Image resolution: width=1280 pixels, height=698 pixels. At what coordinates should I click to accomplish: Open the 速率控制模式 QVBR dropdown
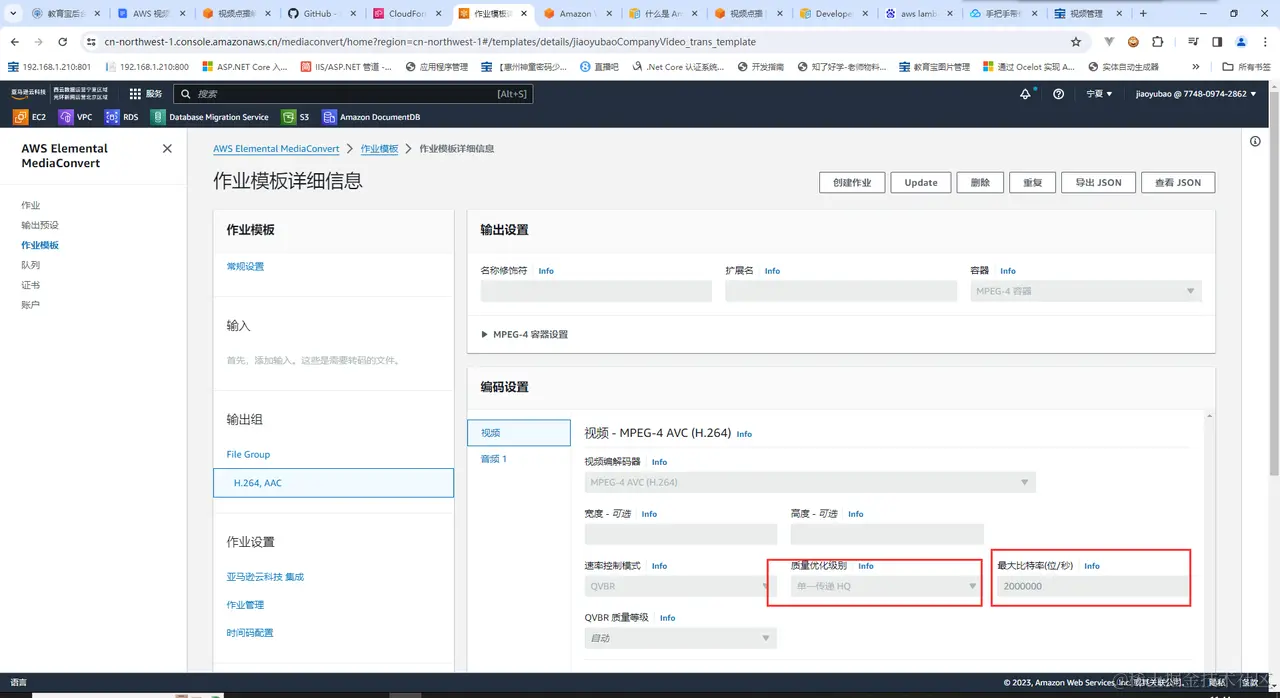(679, 586)
